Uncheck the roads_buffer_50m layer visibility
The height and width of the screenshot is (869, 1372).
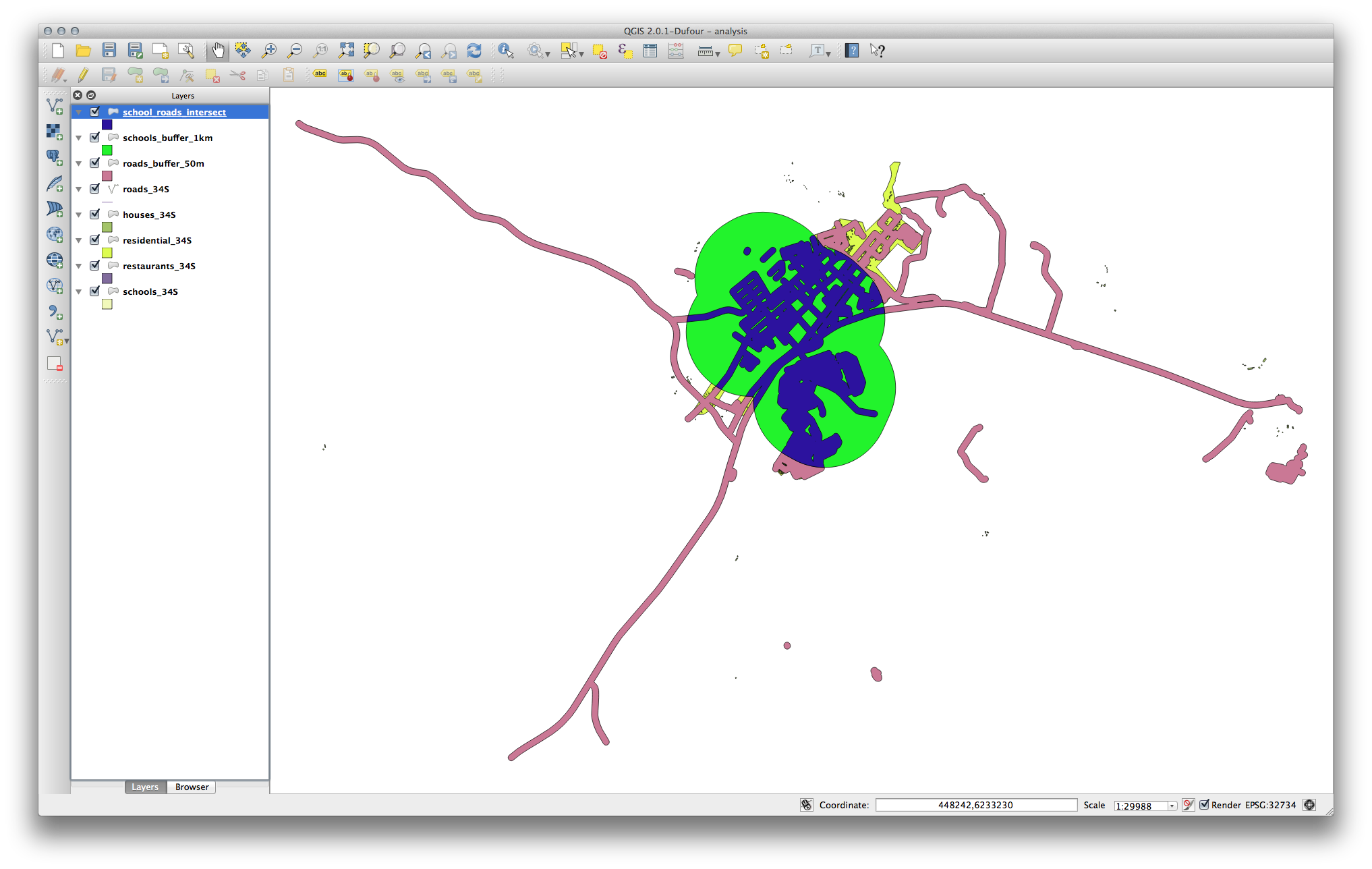tap(95, 163)
